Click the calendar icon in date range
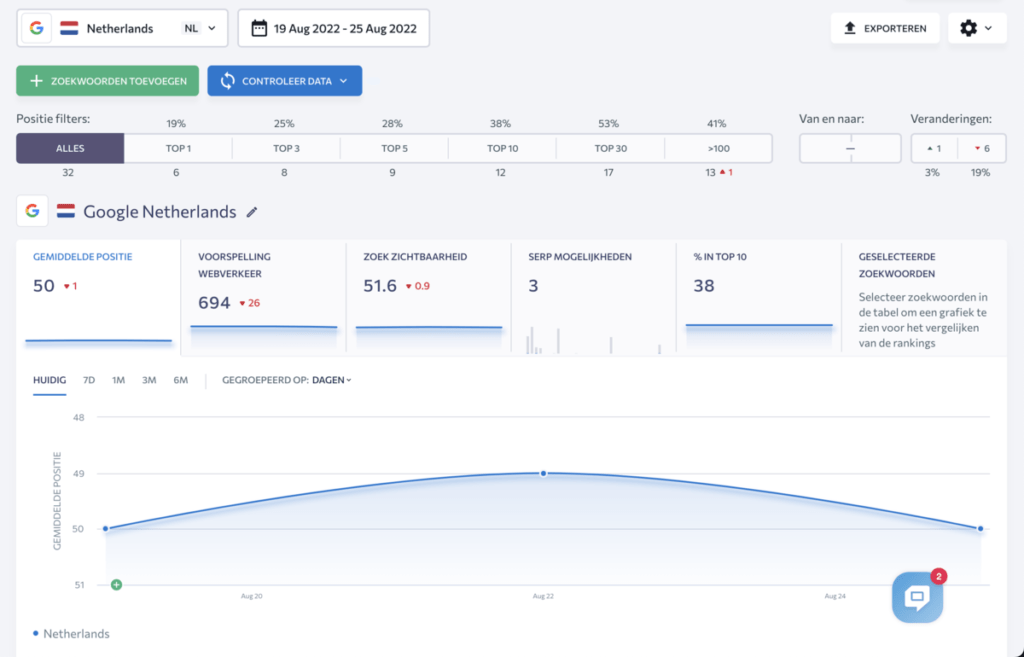This screenshot has width=1024, height=657. [x=259, y=29]
